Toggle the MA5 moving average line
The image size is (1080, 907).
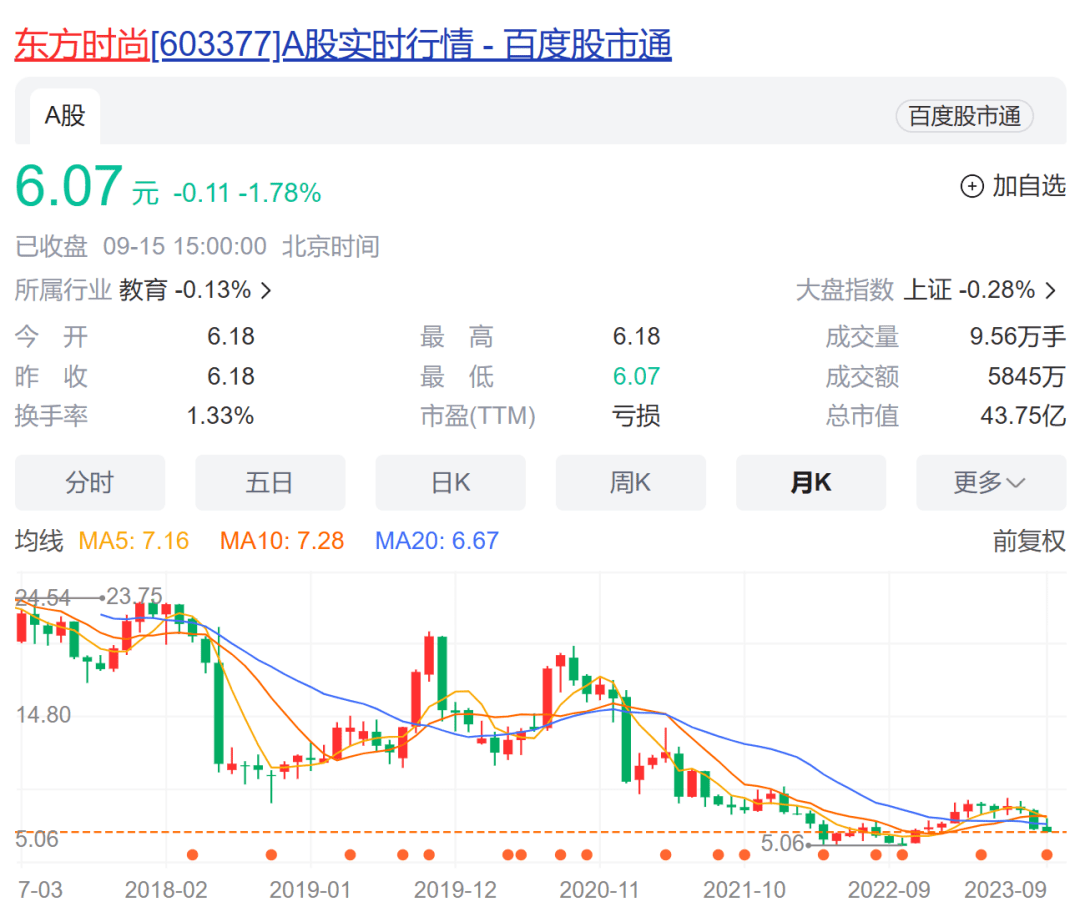coord(134,541)
